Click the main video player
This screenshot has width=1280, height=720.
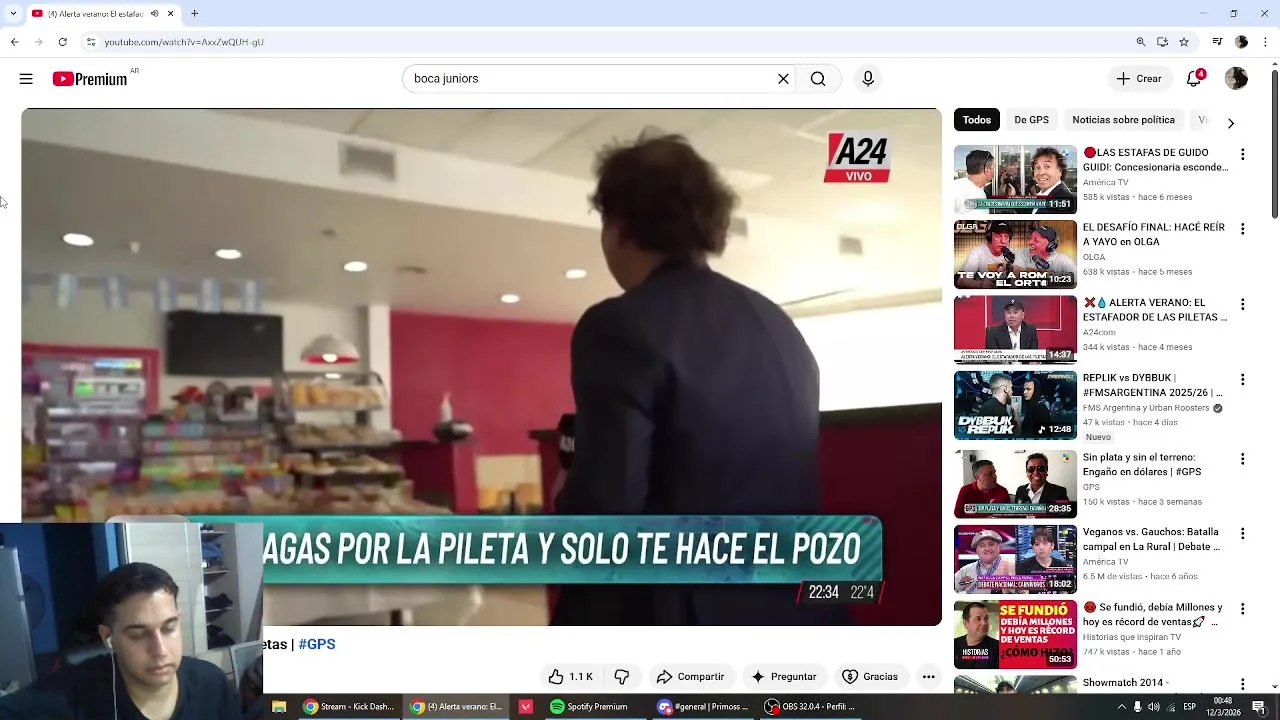(x=481, y=367)
